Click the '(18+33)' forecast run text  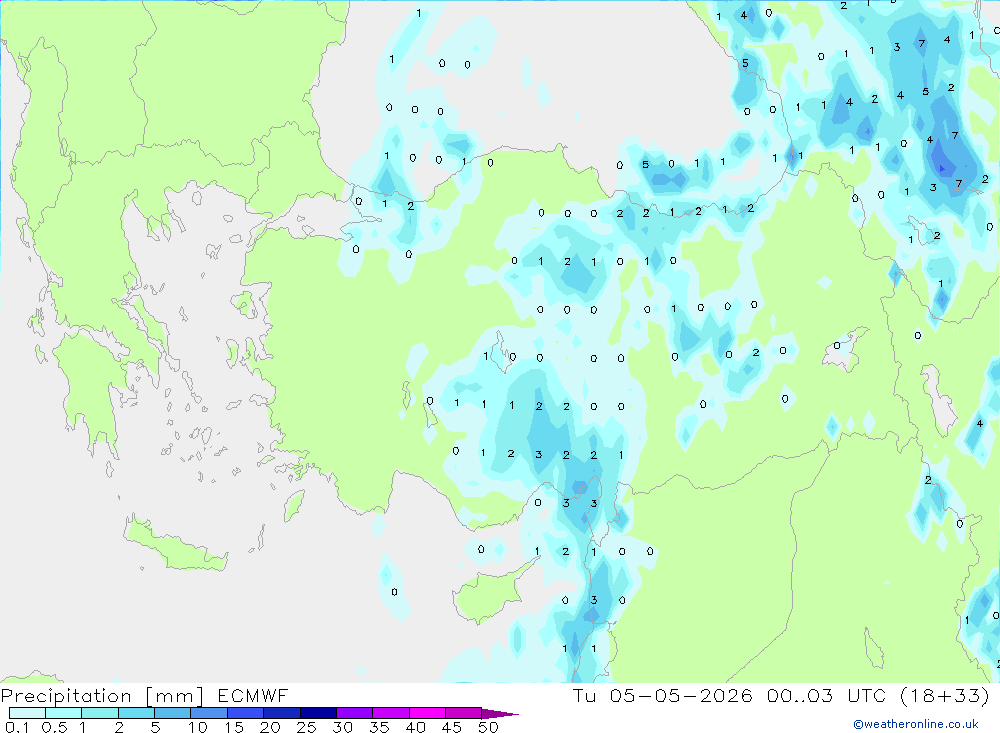pyautogui.click(x=945, y=695)
